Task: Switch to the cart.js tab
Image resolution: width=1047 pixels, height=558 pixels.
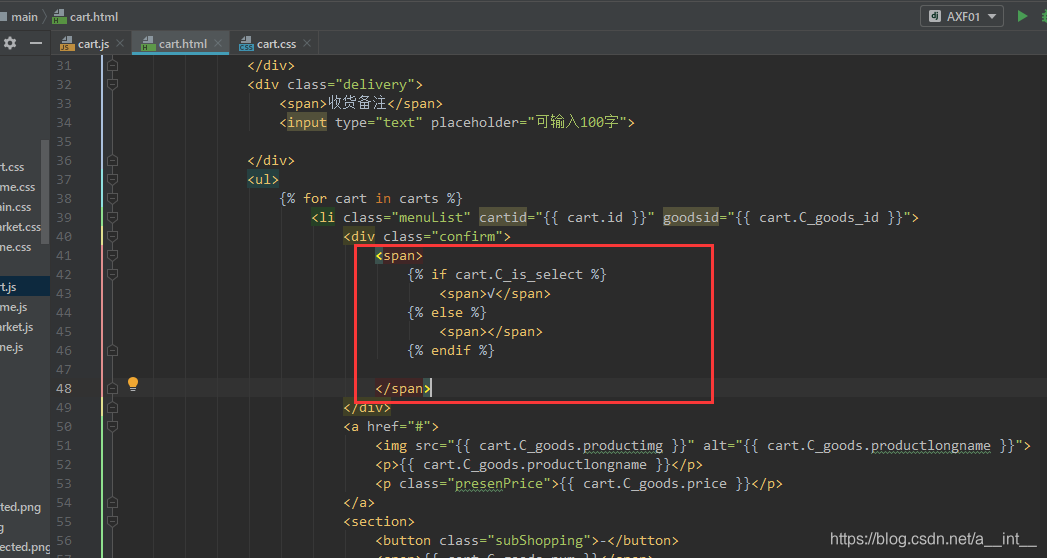Action: (x=91, y=43)
